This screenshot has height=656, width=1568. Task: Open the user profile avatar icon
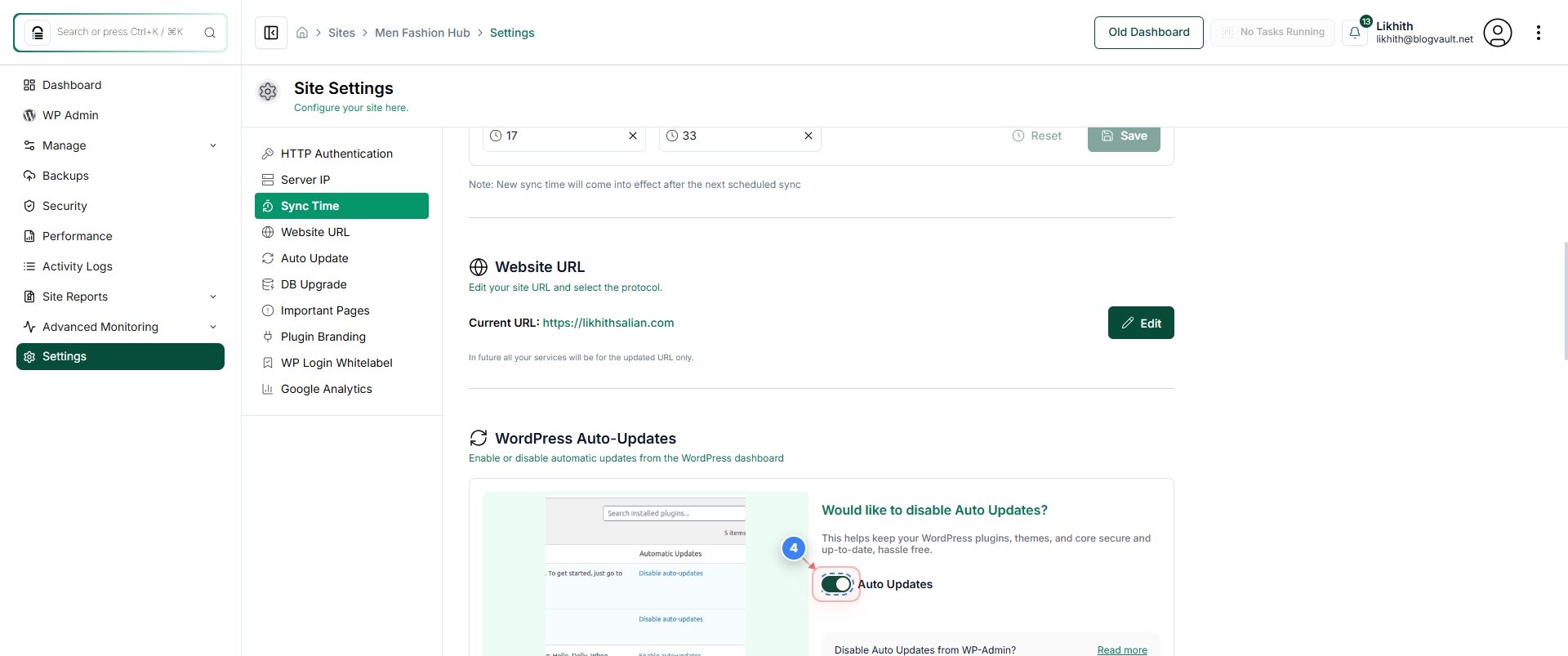click(1498, 33)
